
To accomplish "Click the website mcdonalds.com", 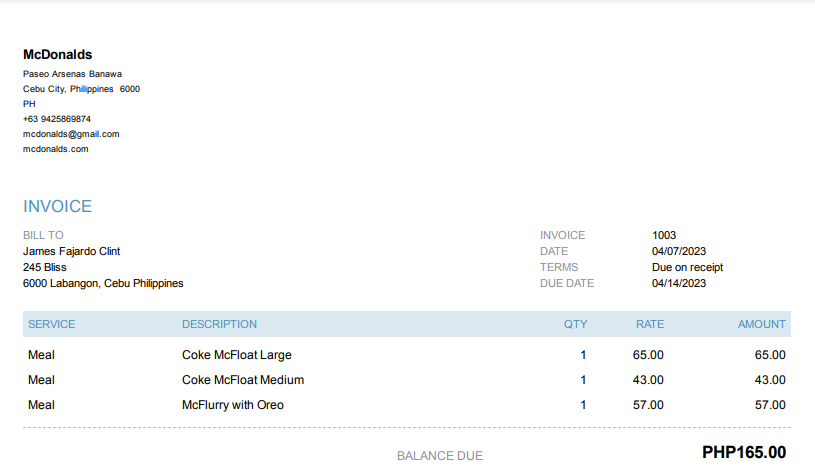I will (56, 149).
